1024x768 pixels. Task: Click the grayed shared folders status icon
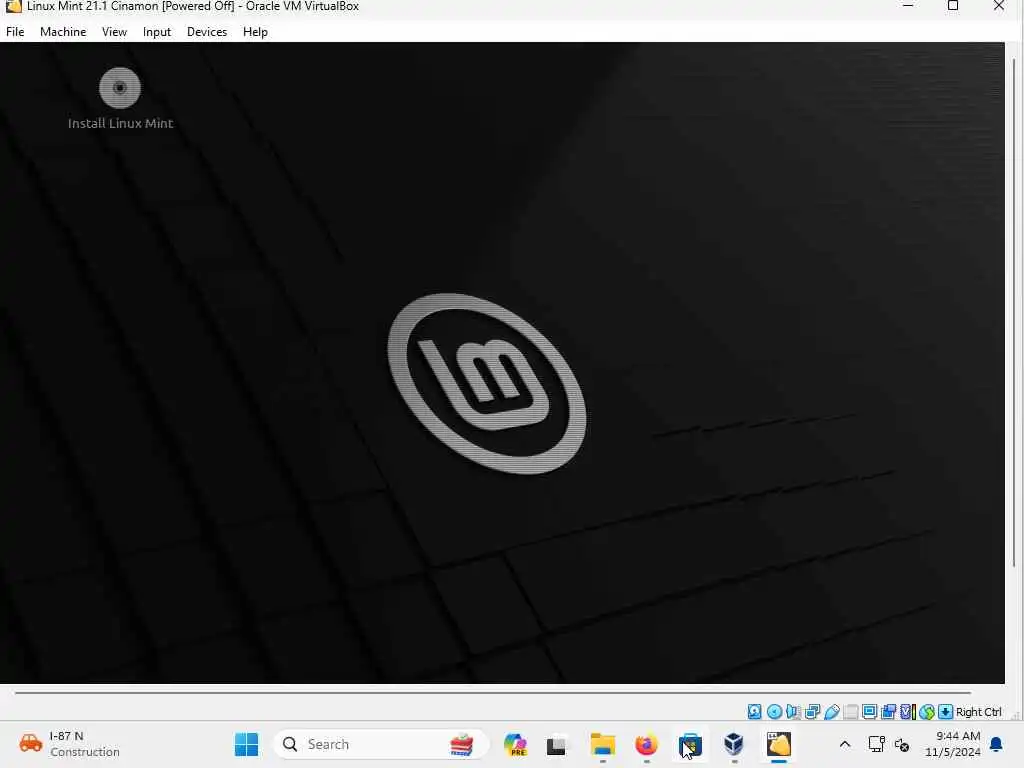coord(850,712)
